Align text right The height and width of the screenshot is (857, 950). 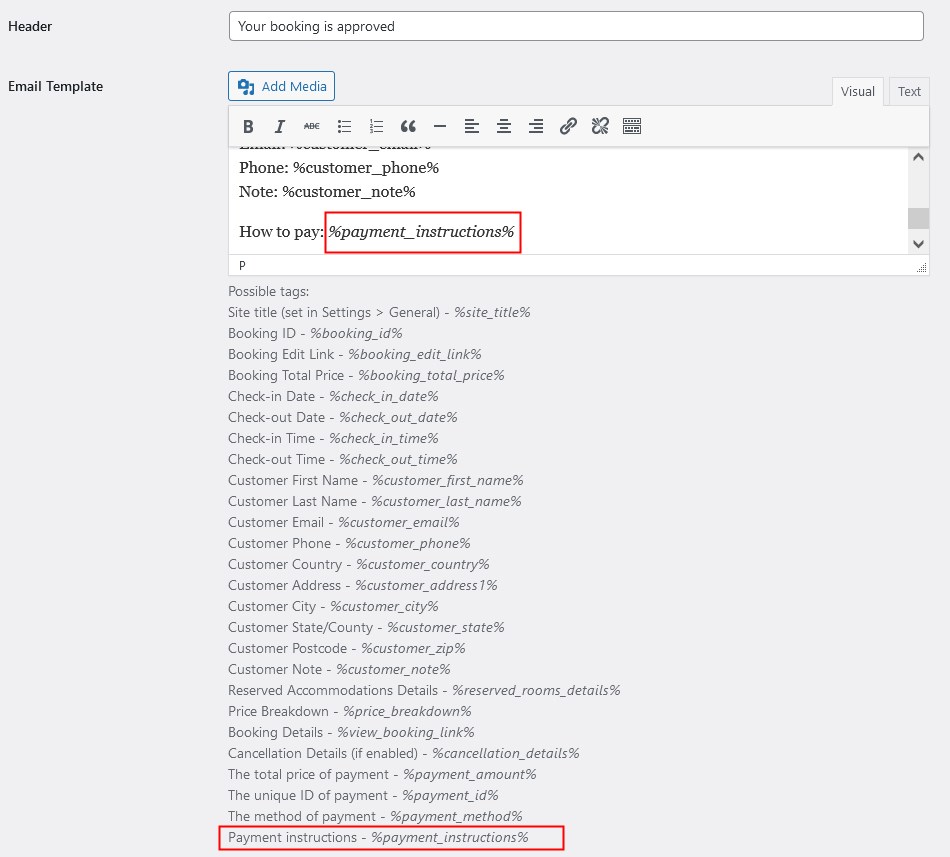pos(536,127)
